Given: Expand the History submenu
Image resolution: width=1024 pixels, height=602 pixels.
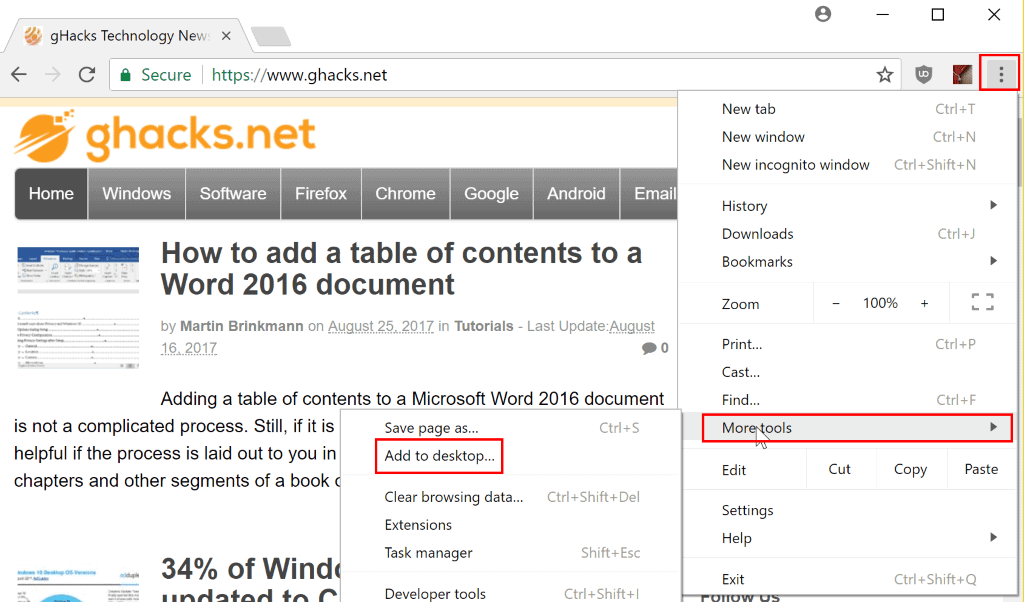Looking at the screenshot, I should (847, 206).
